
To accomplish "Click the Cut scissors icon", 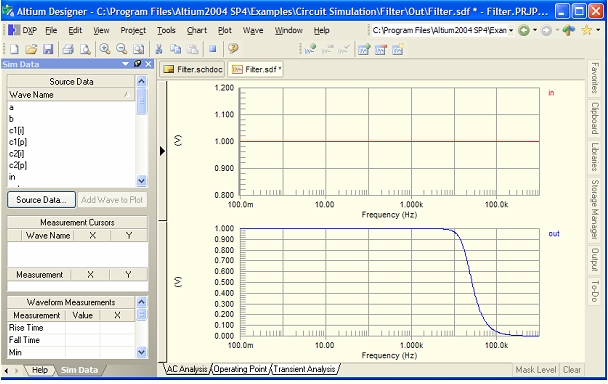I will (x=159, y=49).
